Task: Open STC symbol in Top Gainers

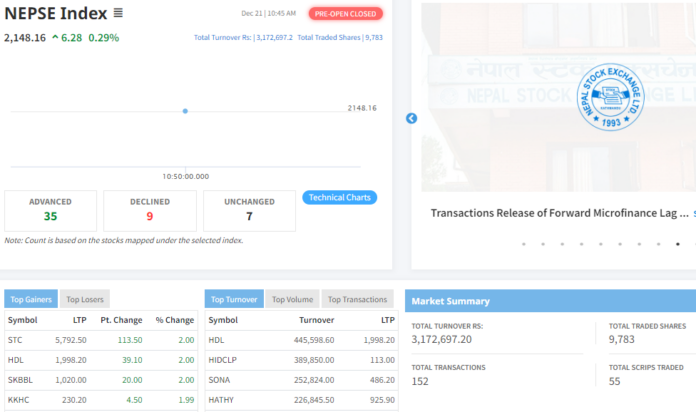Action: pos(17,340)
